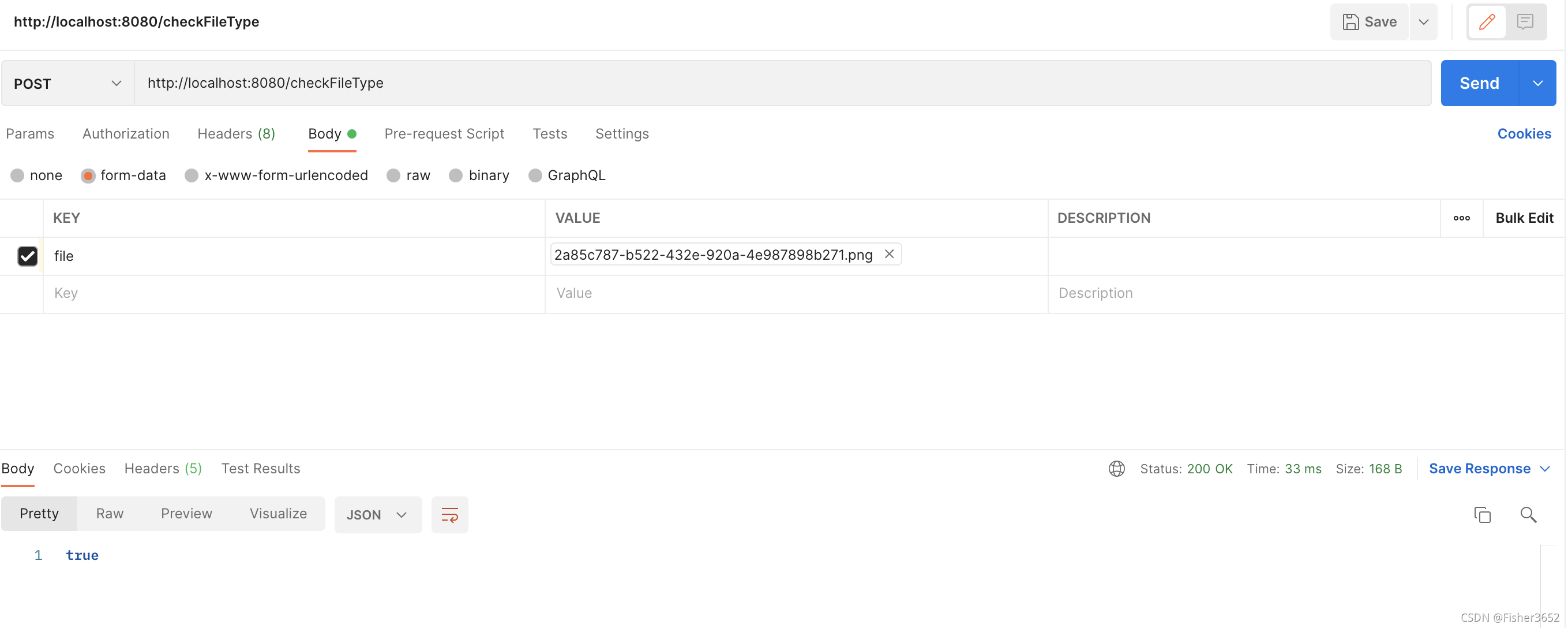Select the binary body type option
The width and height of the screenshot is (1568, 628).
coord(479,175)
